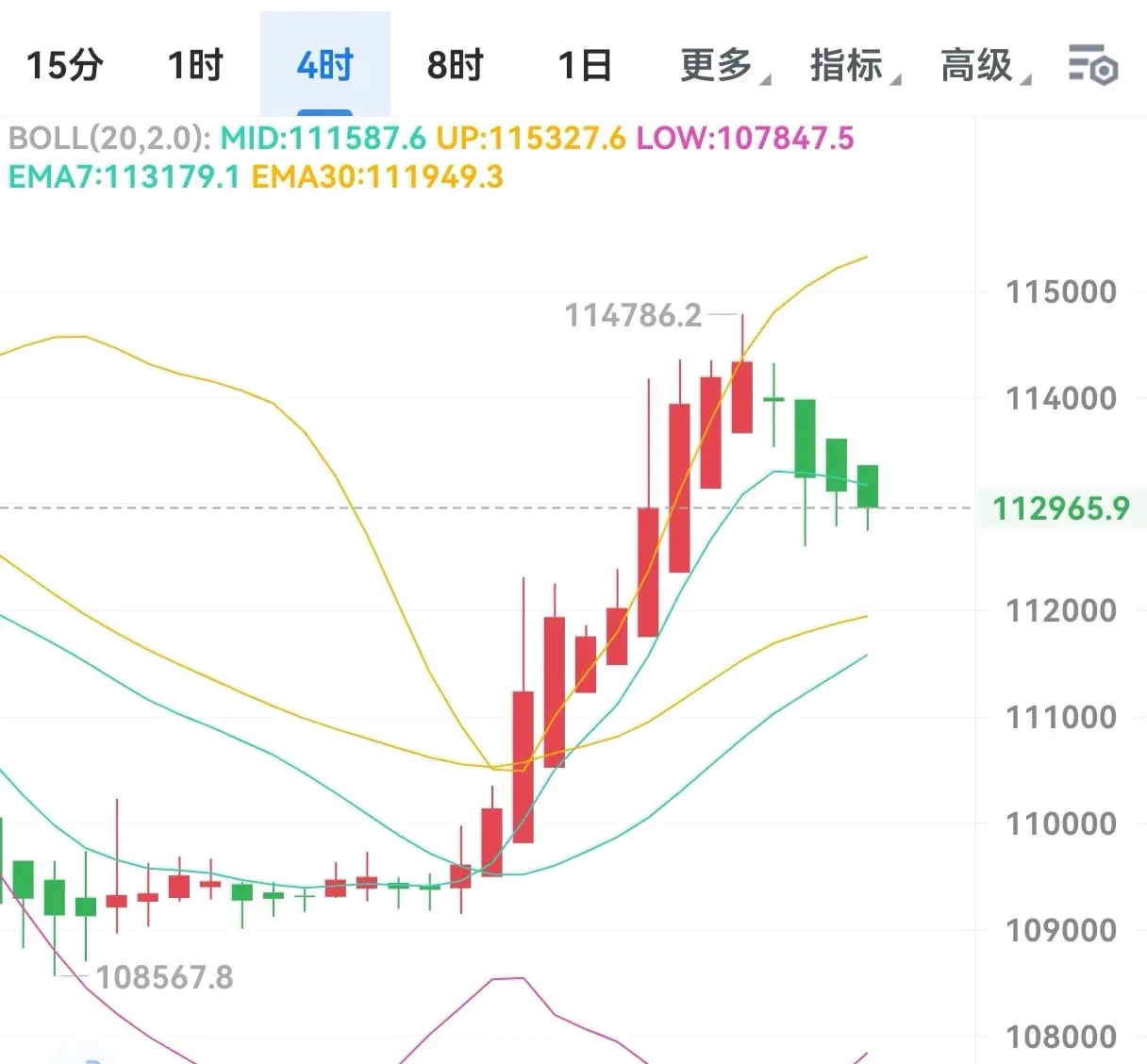The height and width of the screenshot is (1064, 1147).
Task: Open chart settings gear icon
Action: [1093, 65]
